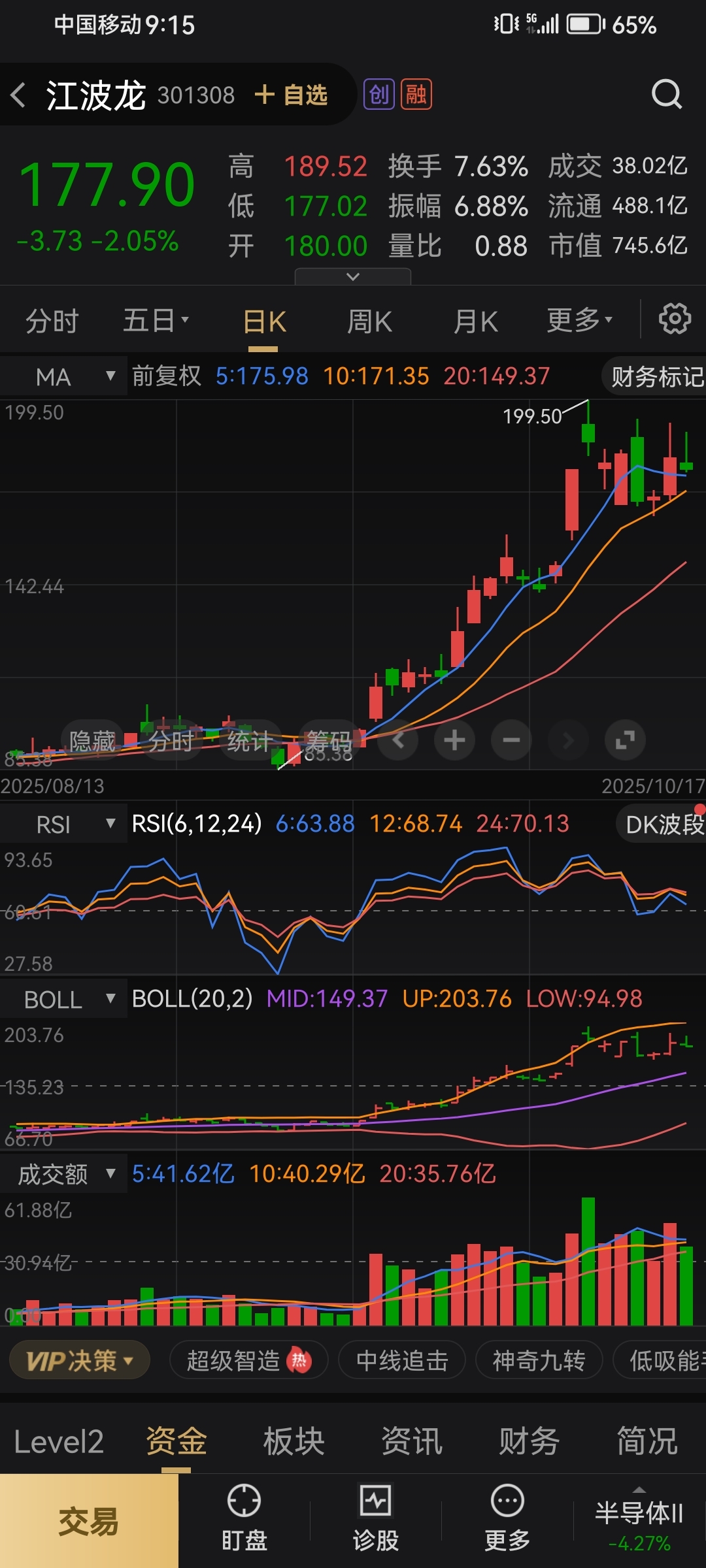Open MA indicator dropdown
Image resolution: width=706 pixels, height=1568 pixels.
tap(63, 377)
